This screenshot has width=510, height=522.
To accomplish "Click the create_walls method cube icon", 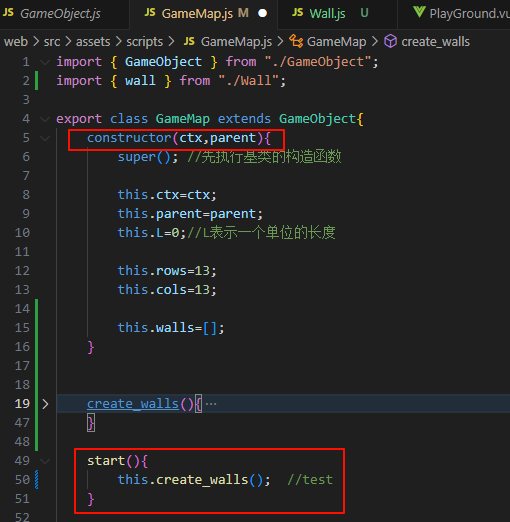I will coord(390,41).
